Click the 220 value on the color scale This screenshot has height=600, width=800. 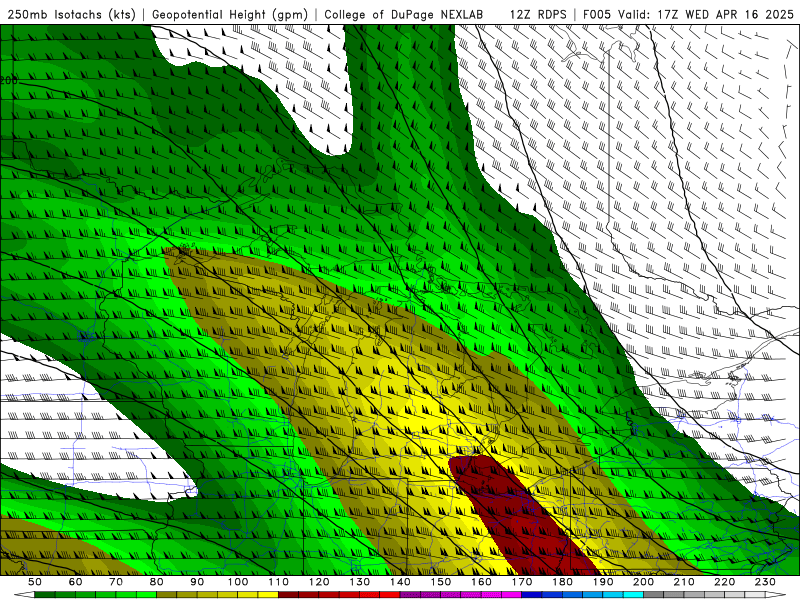pyautogui.click(x=724, y=582)
